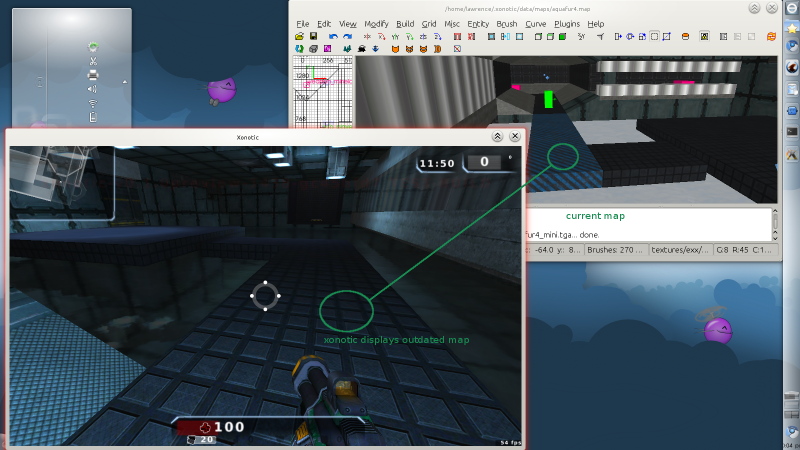Open the wireless network tray icon
The image size is (800, 450).
click(x=92, y=103)
